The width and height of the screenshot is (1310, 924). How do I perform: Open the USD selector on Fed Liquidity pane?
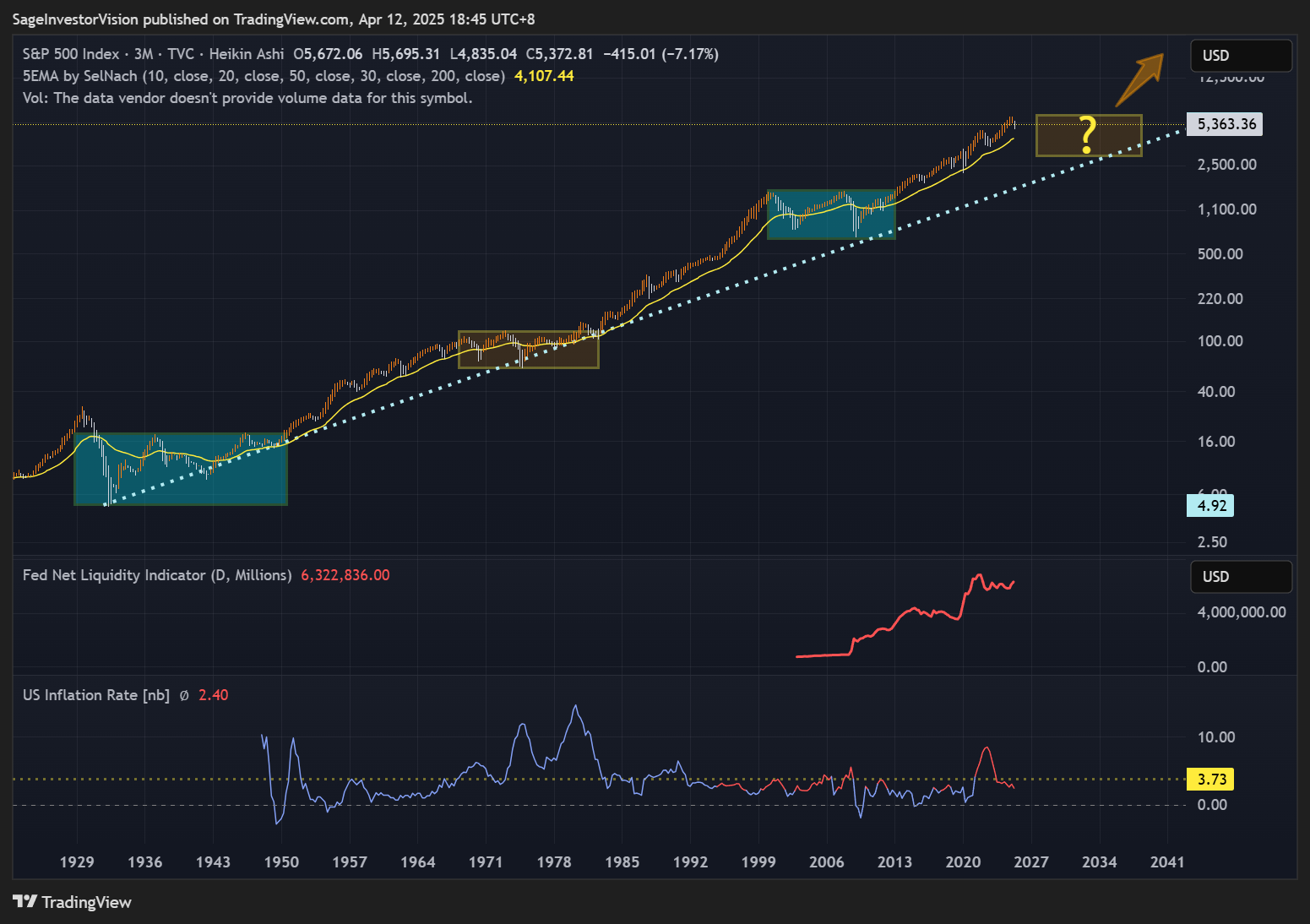pyautogui.click(x=1241, y=577)
